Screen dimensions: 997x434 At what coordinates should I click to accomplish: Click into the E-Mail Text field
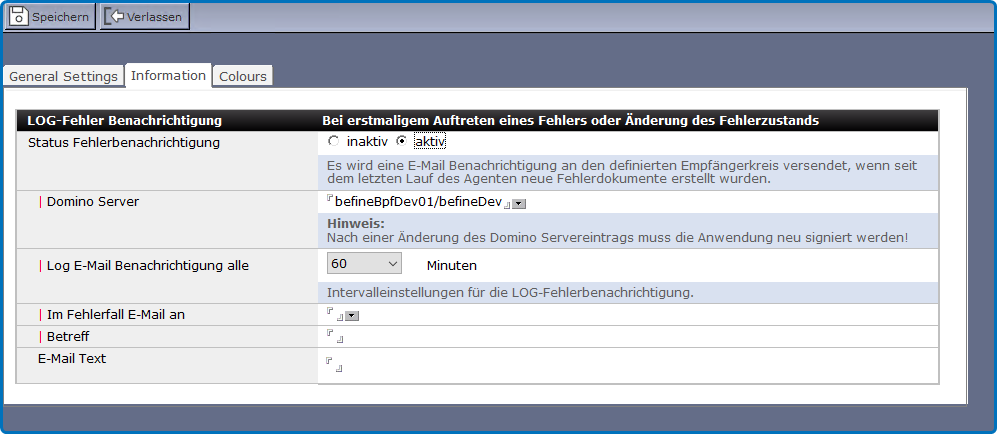click(x=333, y=364)
